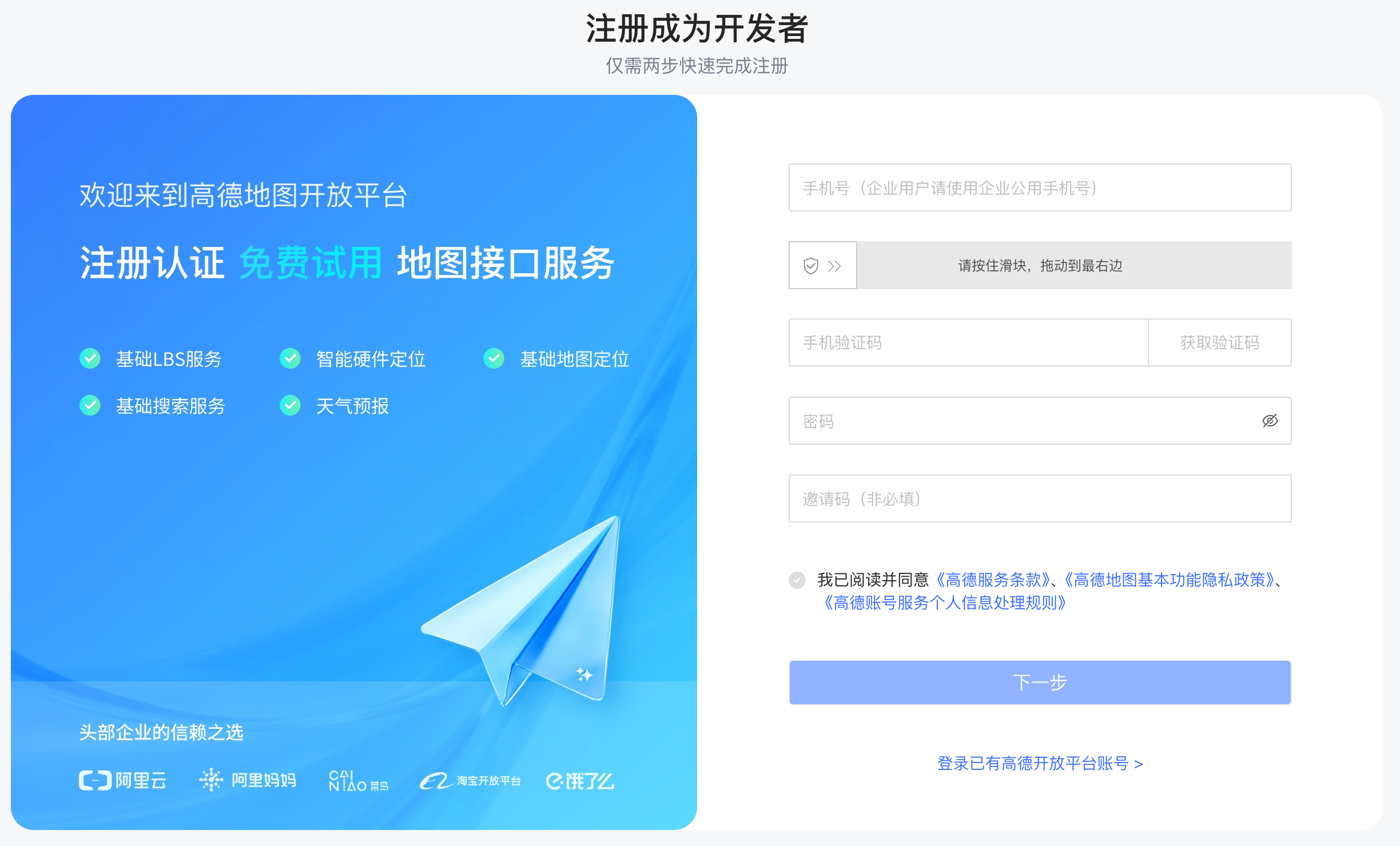This screenshot has height=846, width=1400.
Task: Click the 下一步 button
Action: (1040, 683)
